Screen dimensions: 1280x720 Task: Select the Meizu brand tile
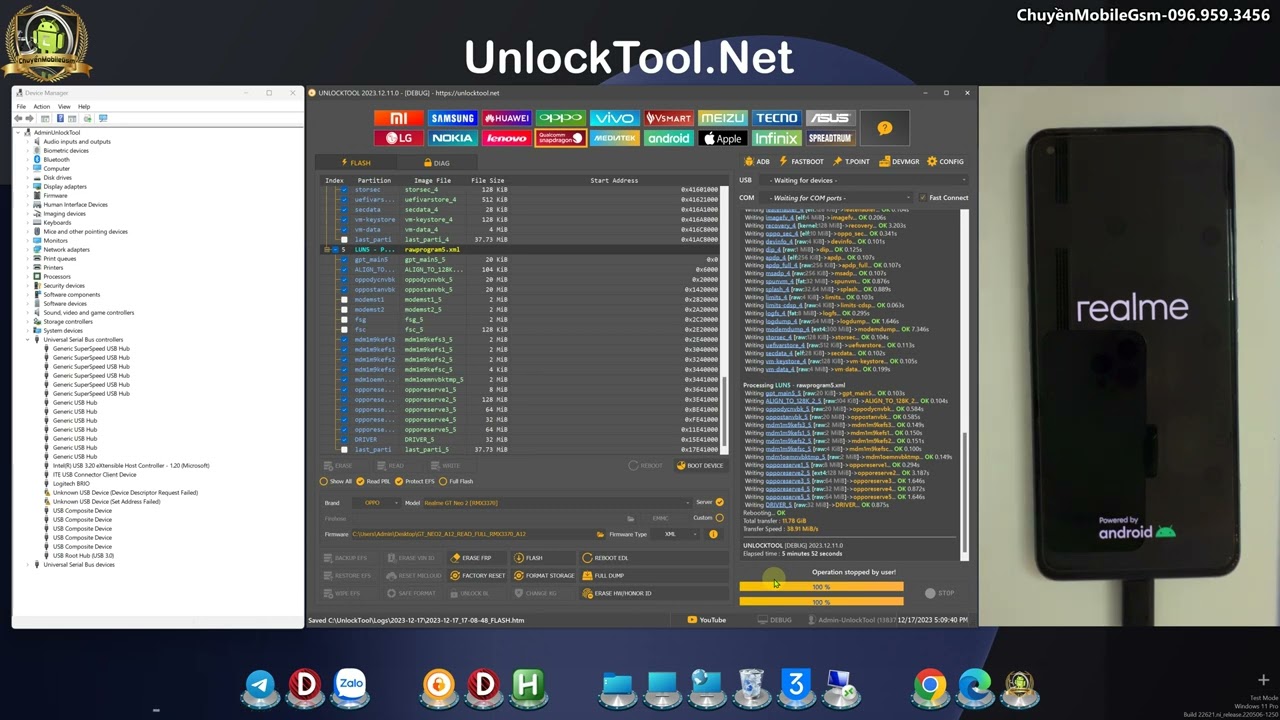pyautogui.click(x=722, y=118)
